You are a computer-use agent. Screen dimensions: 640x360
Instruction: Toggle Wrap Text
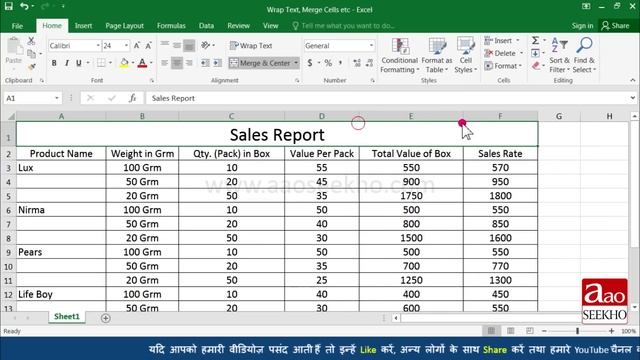251,45
